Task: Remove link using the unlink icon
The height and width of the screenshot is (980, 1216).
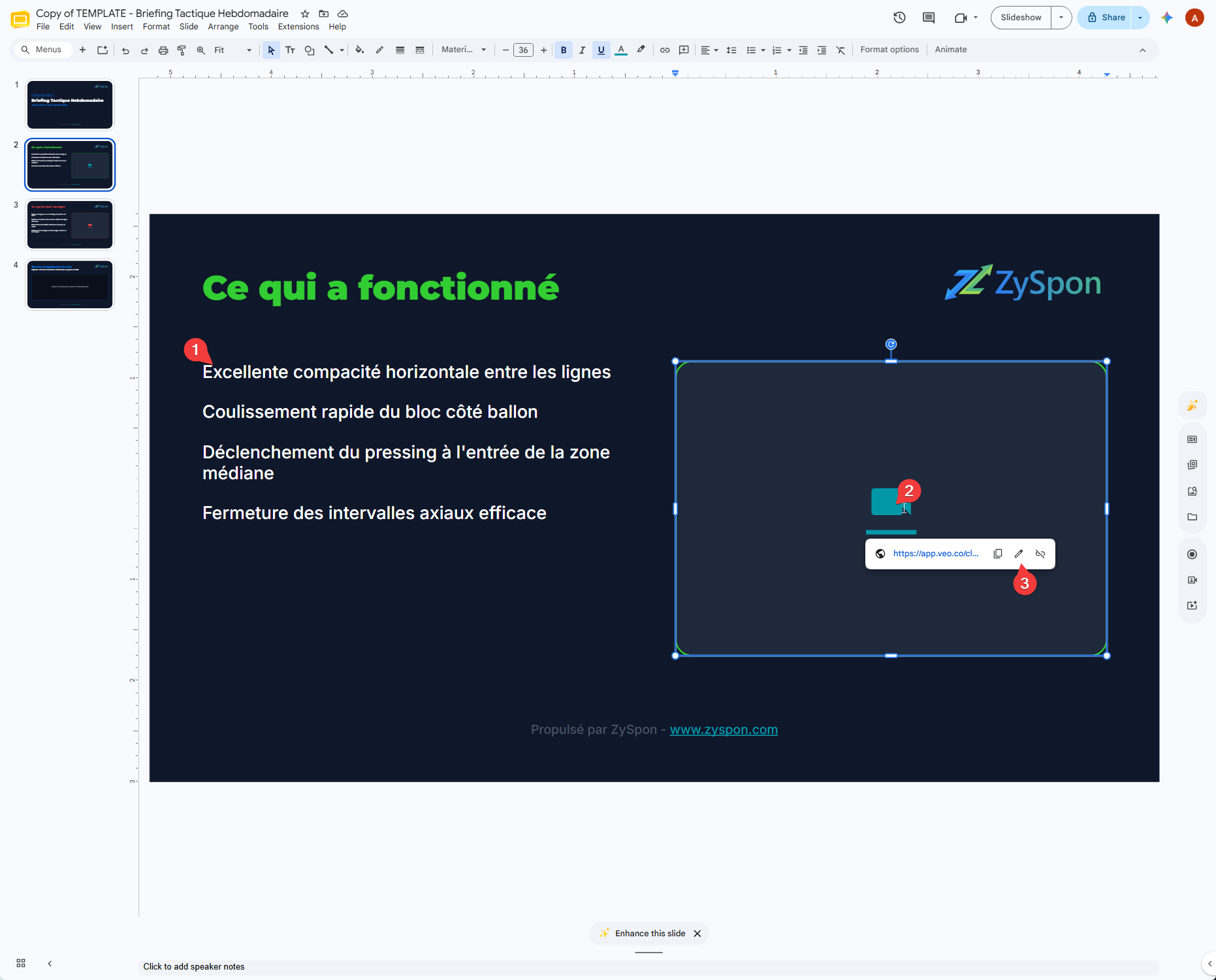Action: [1040, 554]
